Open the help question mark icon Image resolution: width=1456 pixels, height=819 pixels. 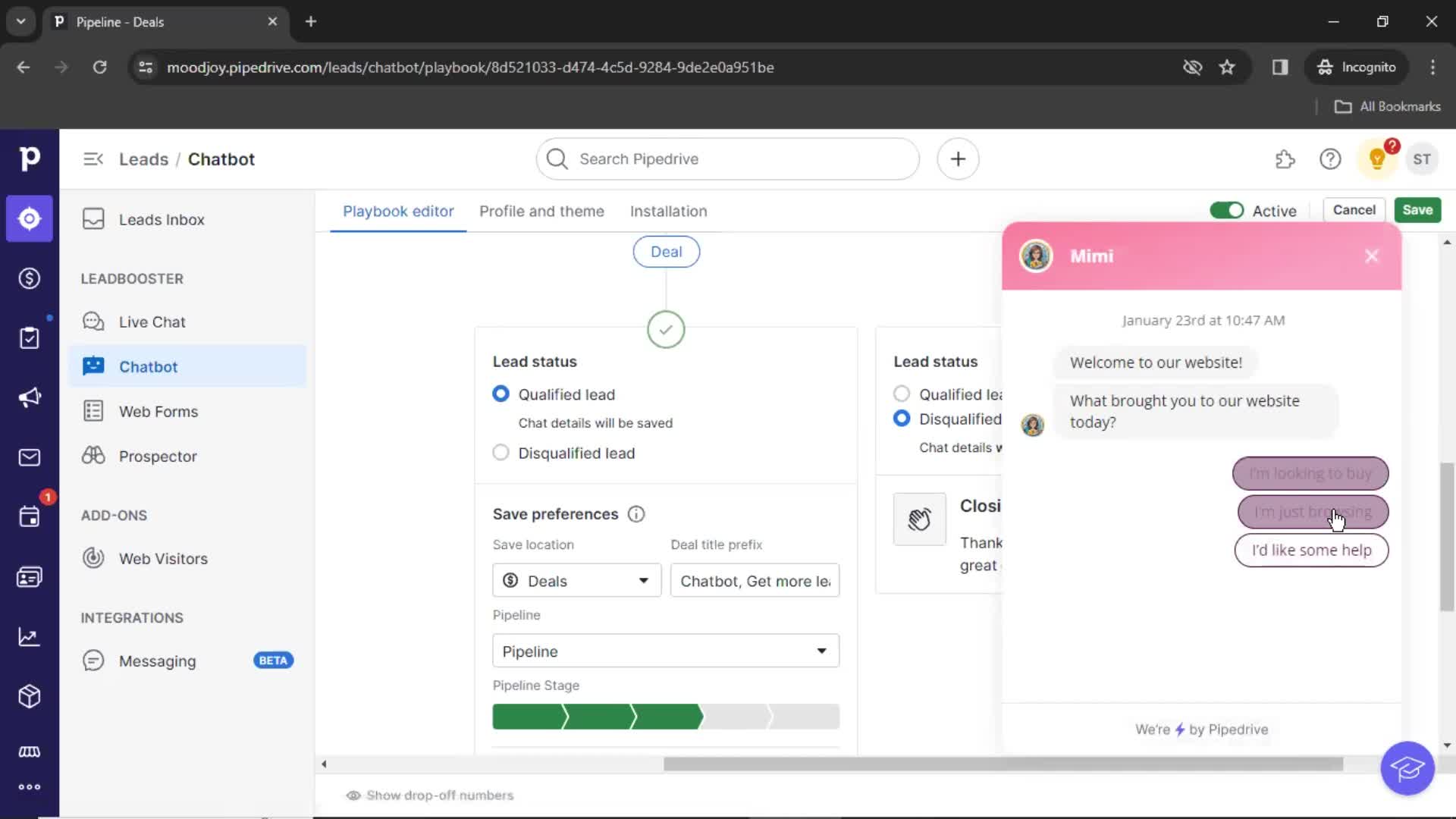coord(1330,159)
